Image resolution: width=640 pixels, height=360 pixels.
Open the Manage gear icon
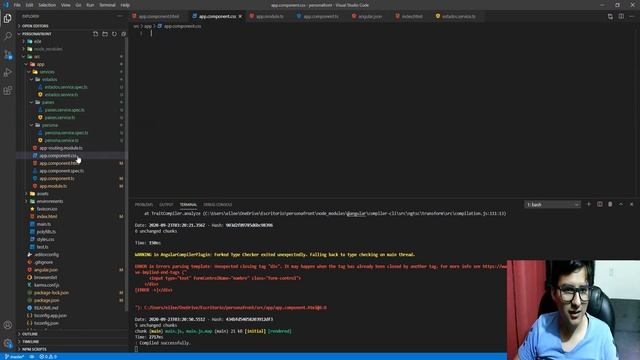(x=8, y=343)
